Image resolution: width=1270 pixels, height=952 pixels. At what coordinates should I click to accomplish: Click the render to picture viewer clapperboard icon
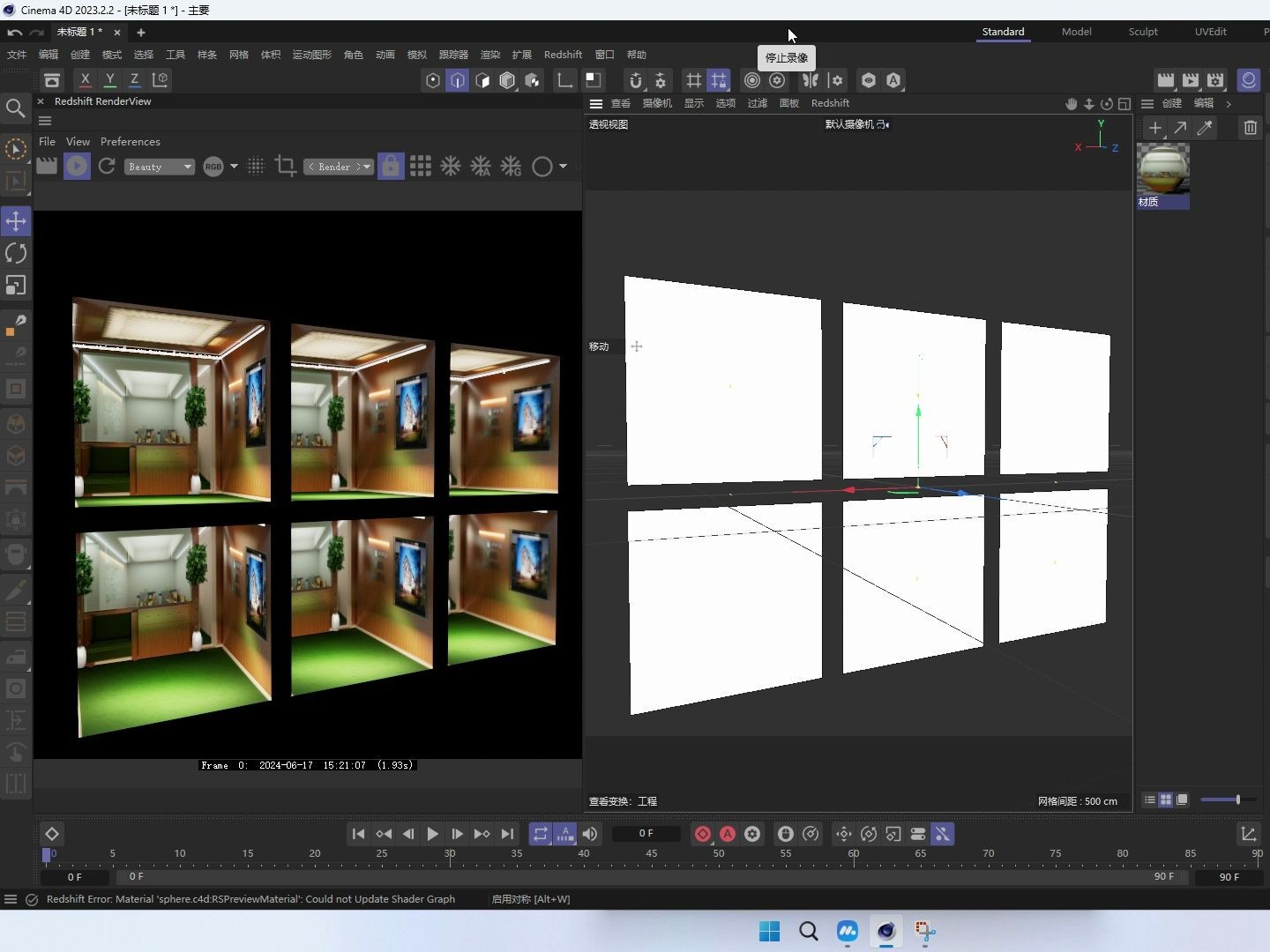(x=1191, y=79)
